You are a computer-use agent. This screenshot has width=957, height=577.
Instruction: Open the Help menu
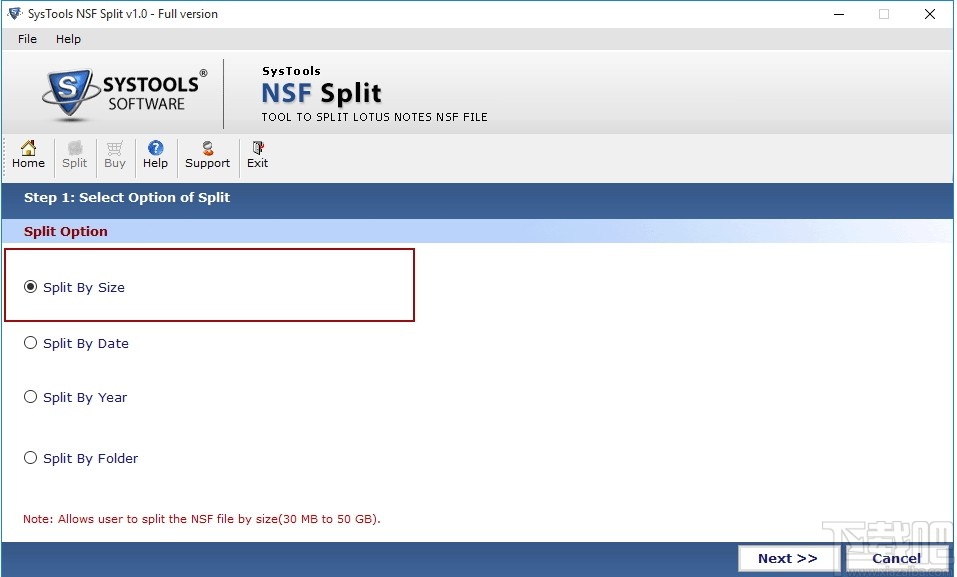(68, 39)
